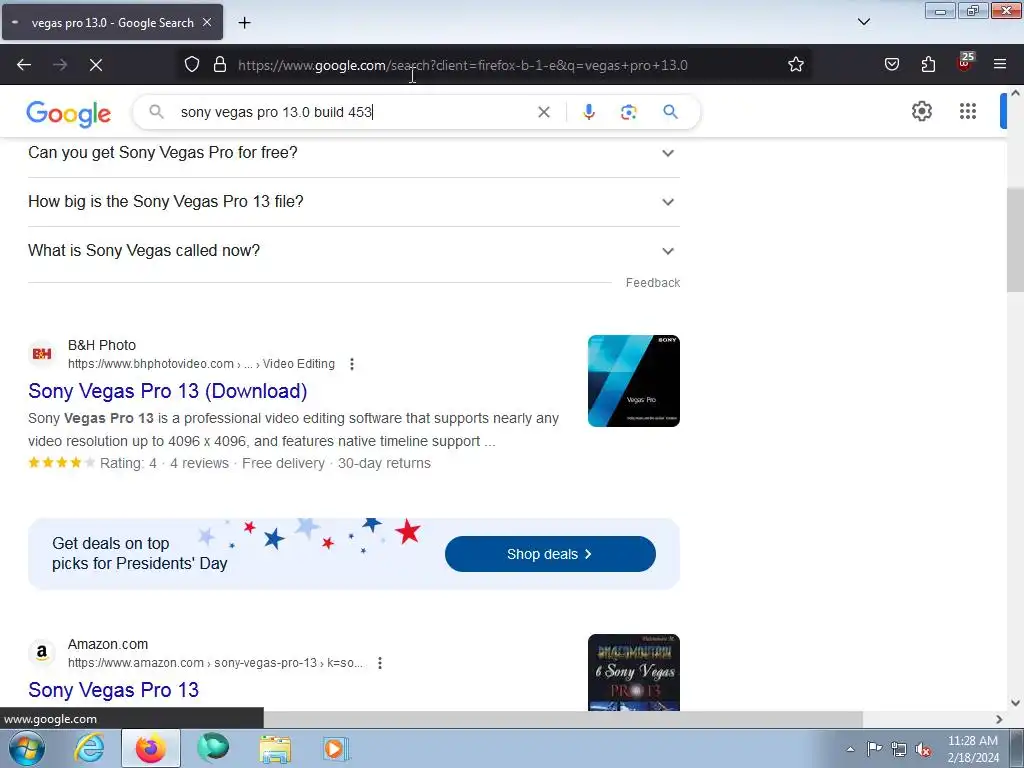Click the Shop deals button

point(550,554)
